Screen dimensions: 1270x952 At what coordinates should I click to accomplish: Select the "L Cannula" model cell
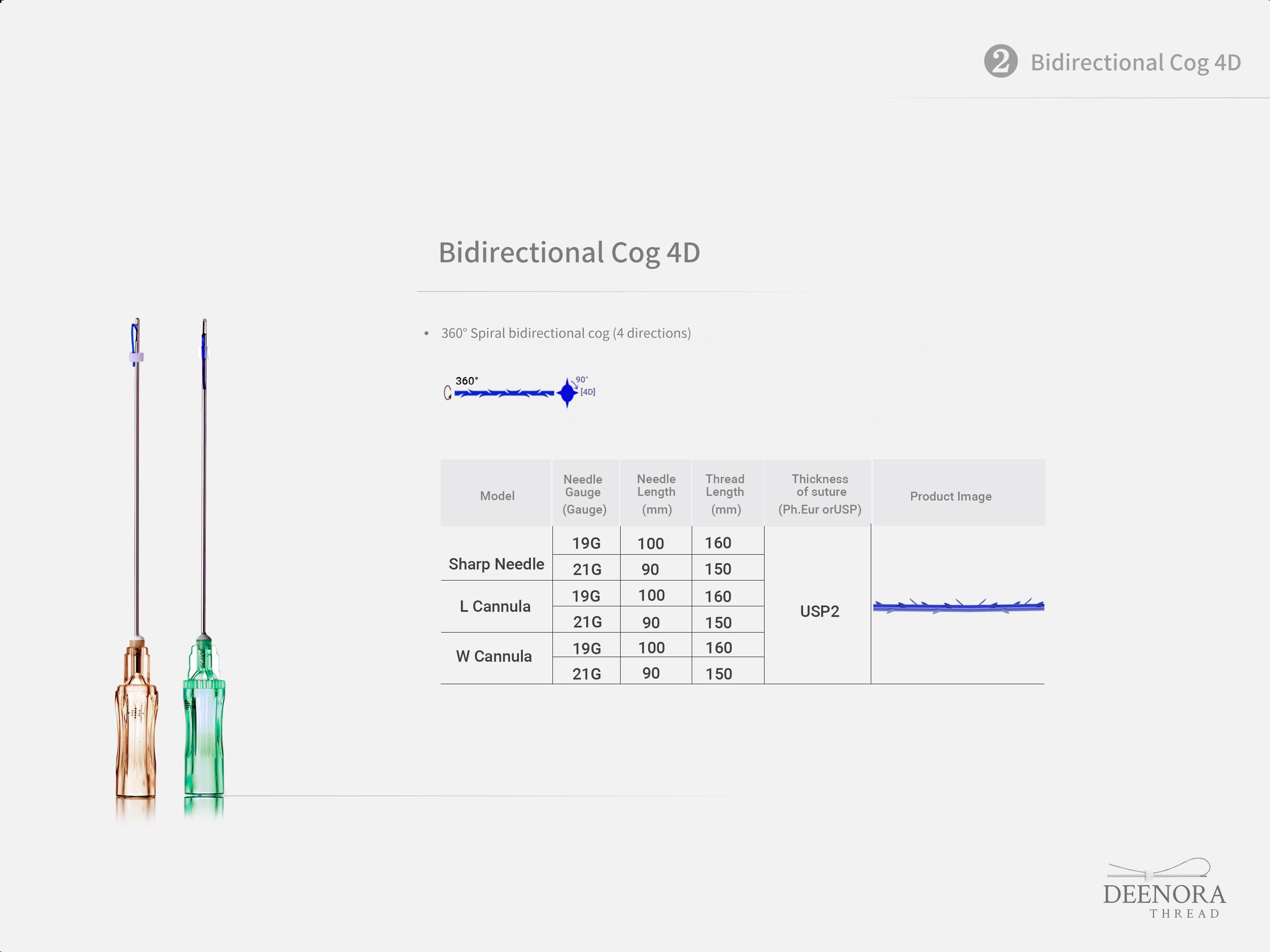pos(495,607)
